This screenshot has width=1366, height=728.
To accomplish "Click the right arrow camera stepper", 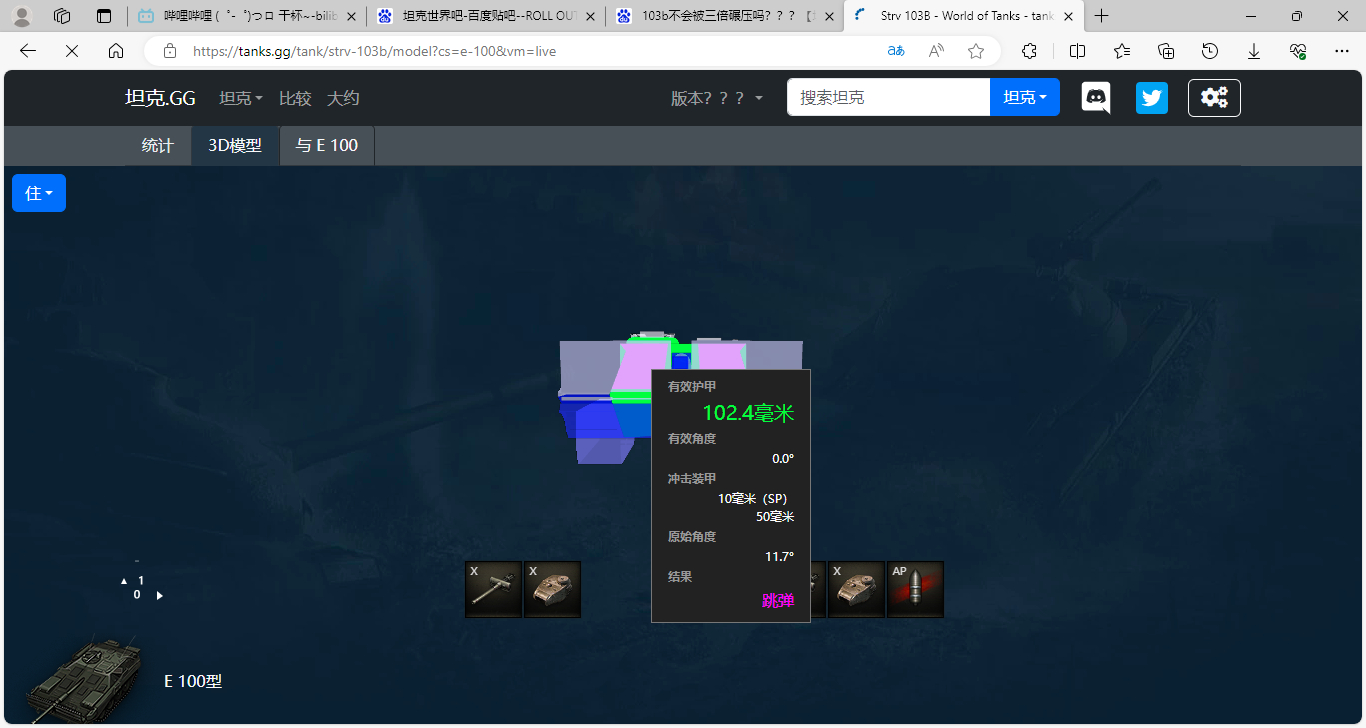I will pyautogui.click(x=159, y=595).
